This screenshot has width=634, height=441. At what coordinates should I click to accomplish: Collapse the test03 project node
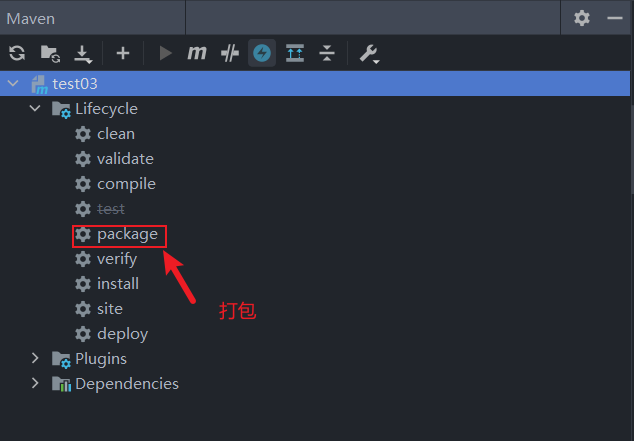[13, 84]
